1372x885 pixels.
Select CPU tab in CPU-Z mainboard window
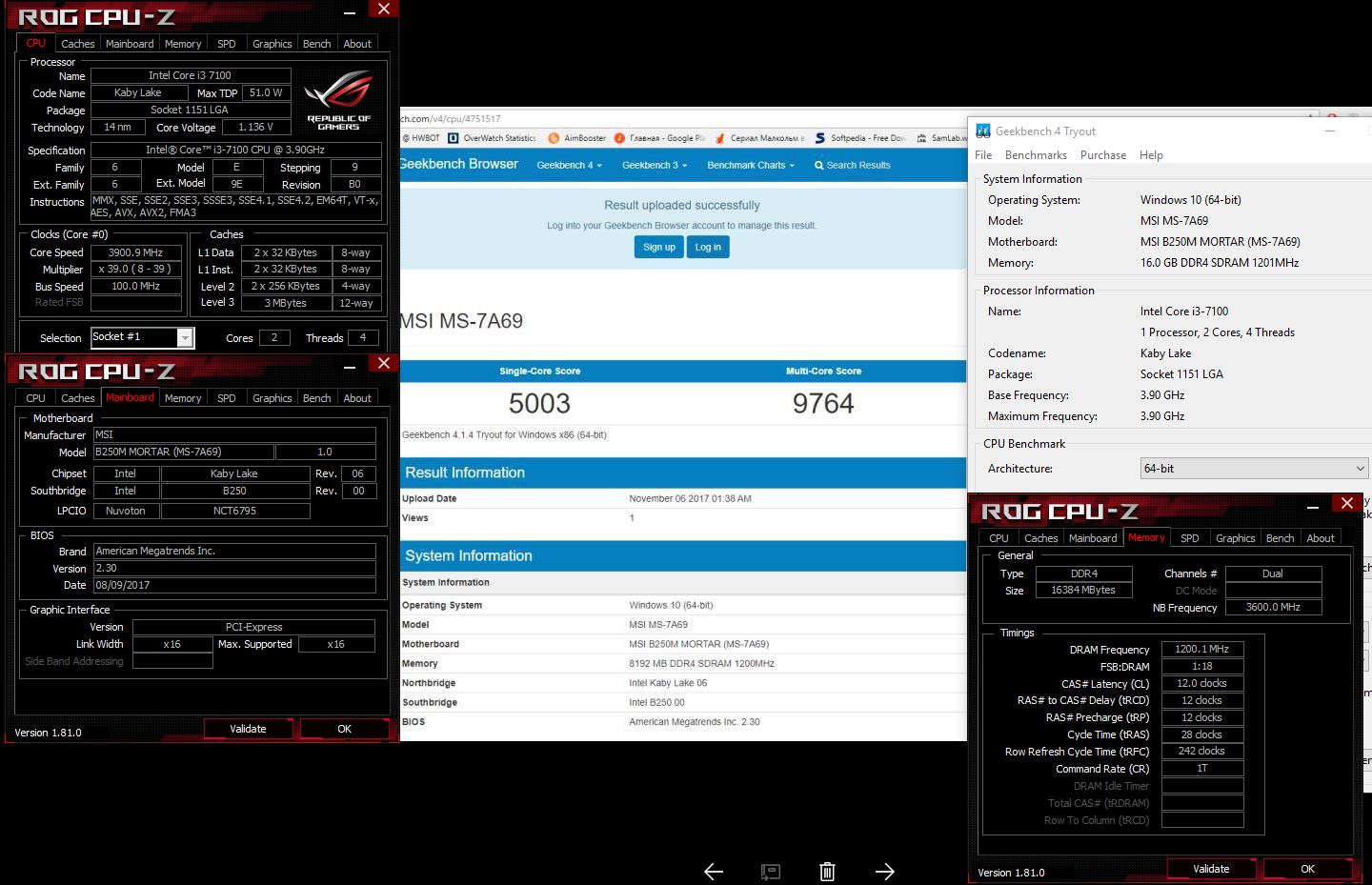[x=35, y=398]
